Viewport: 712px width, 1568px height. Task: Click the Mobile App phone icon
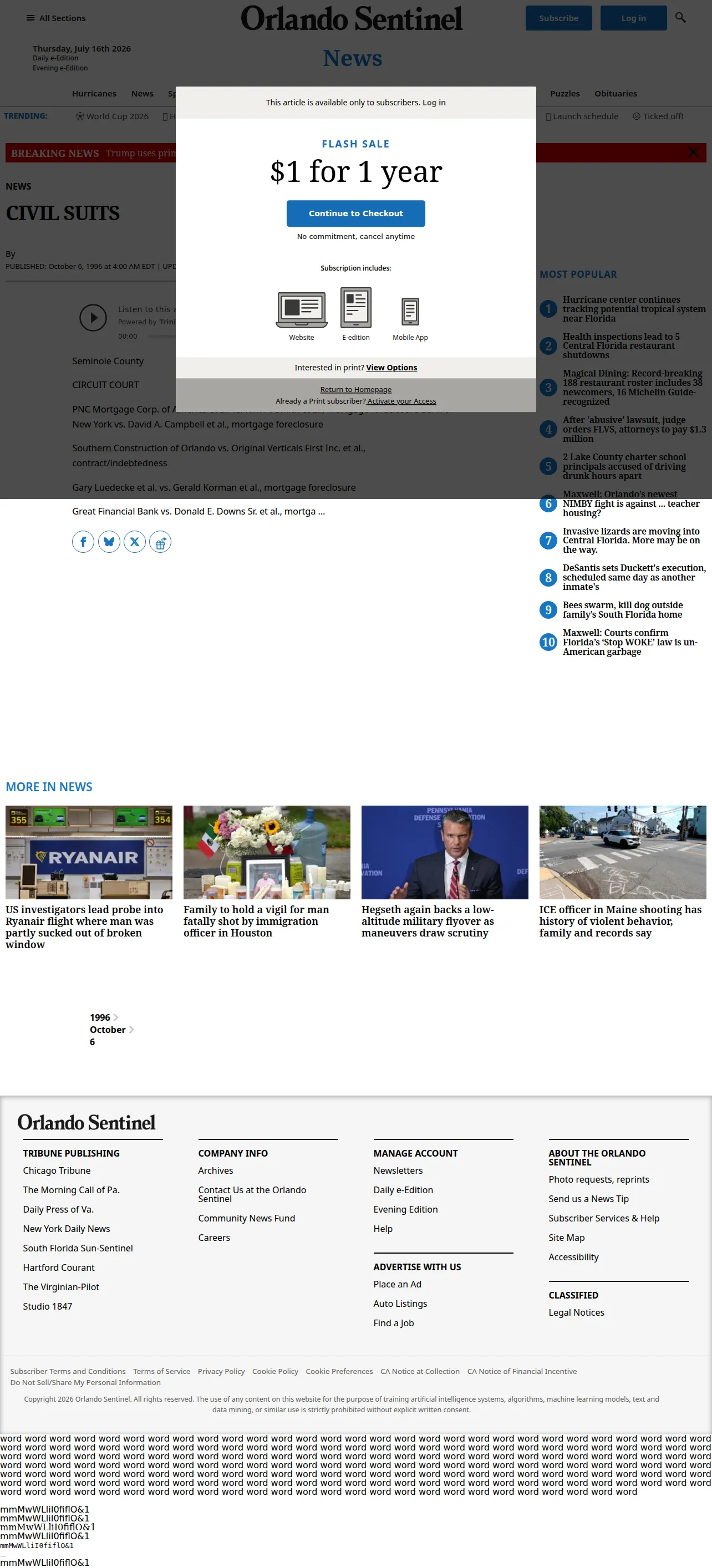tap(410, 312)
